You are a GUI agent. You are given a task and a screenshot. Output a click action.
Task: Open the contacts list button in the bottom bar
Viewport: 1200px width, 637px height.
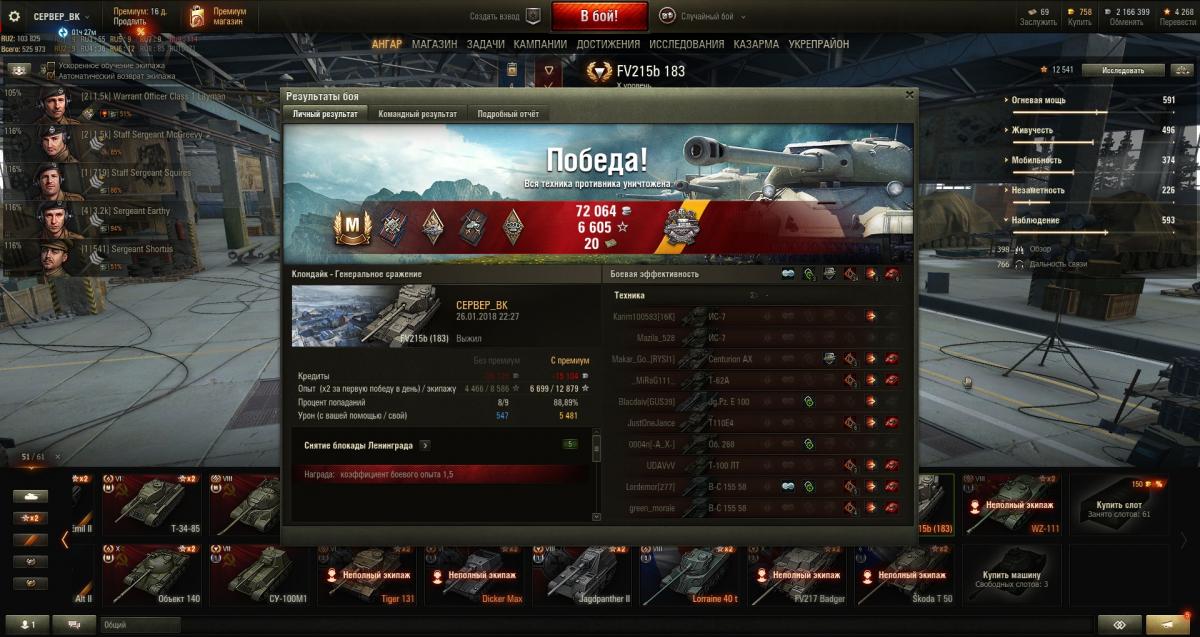tap(28, 624)
